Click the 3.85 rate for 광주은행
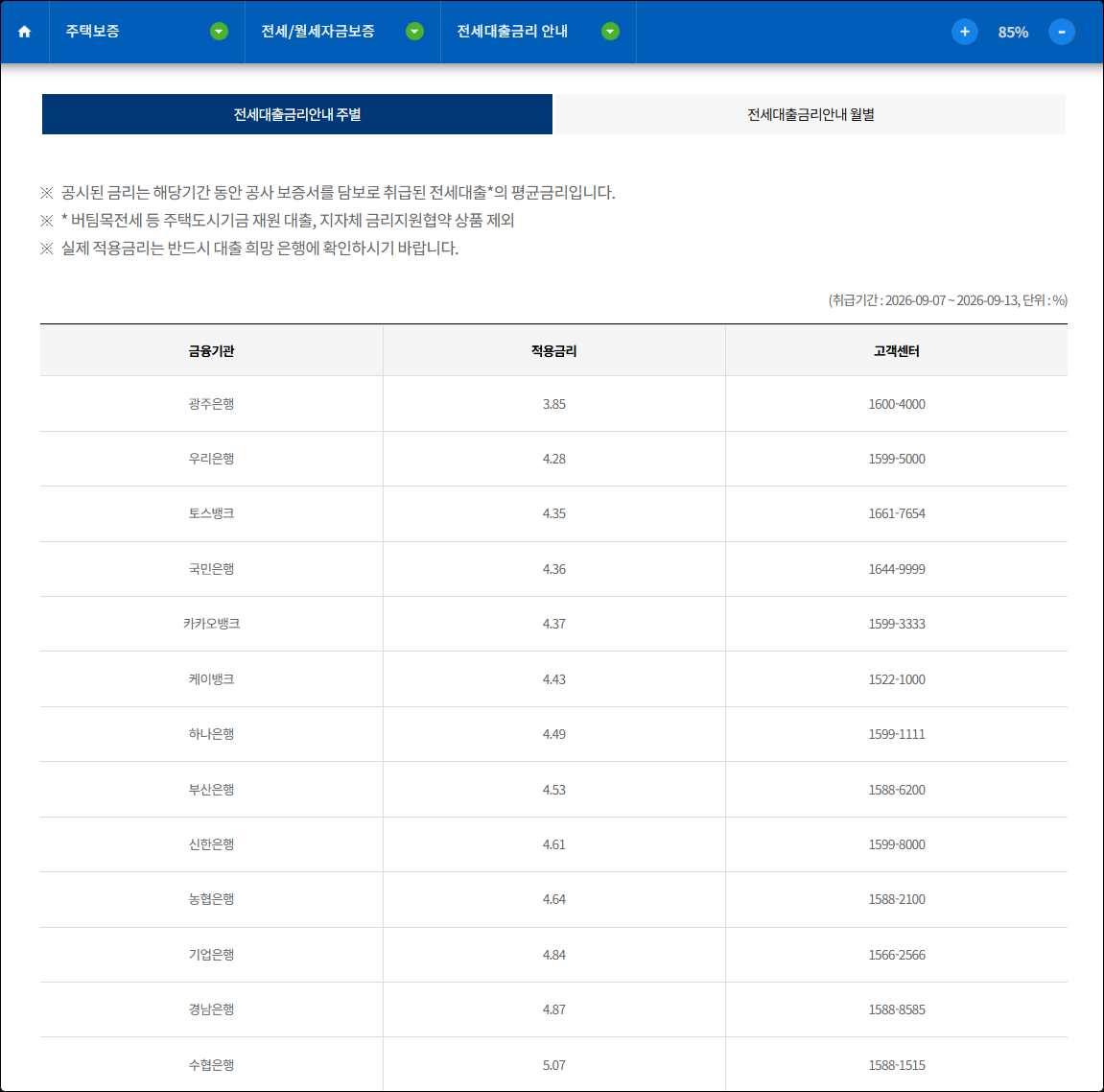The height and width of the screenshot is (1092, 1104). pos(554,404)
